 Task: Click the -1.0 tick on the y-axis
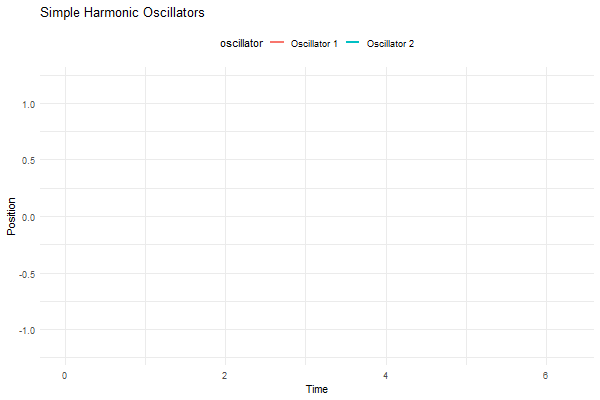coord(26,330)
